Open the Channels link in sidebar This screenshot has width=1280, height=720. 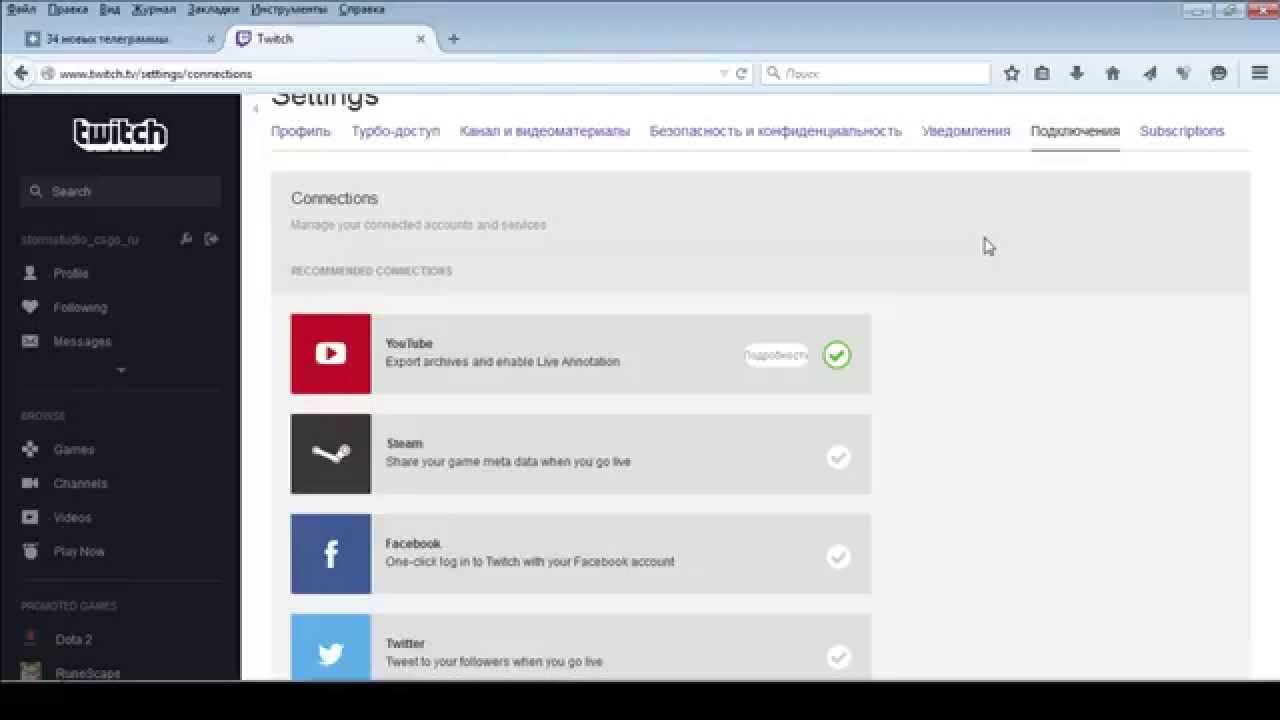(80, 484)
